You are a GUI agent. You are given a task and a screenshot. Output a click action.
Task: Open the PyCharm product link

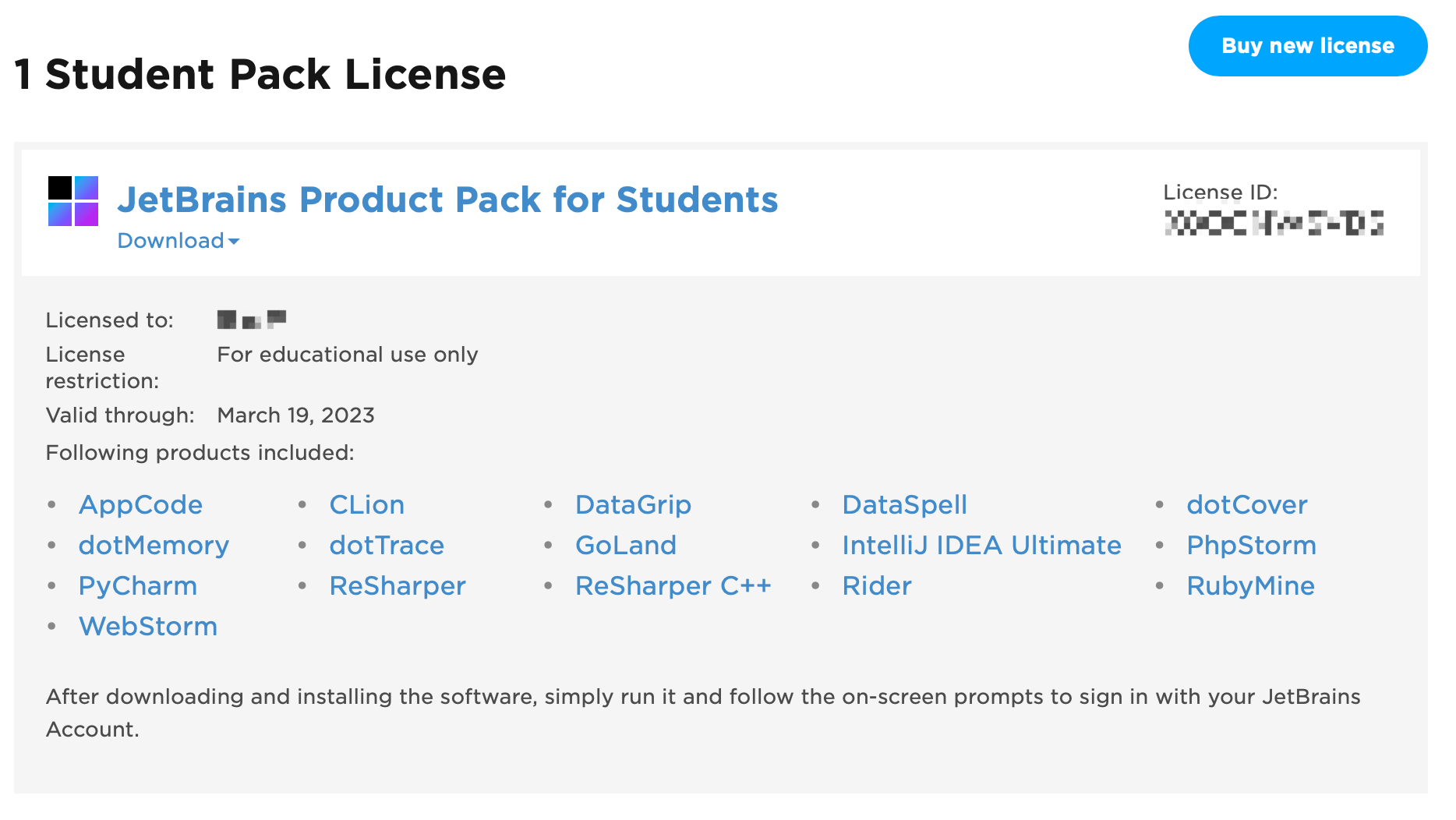point(138,586)
